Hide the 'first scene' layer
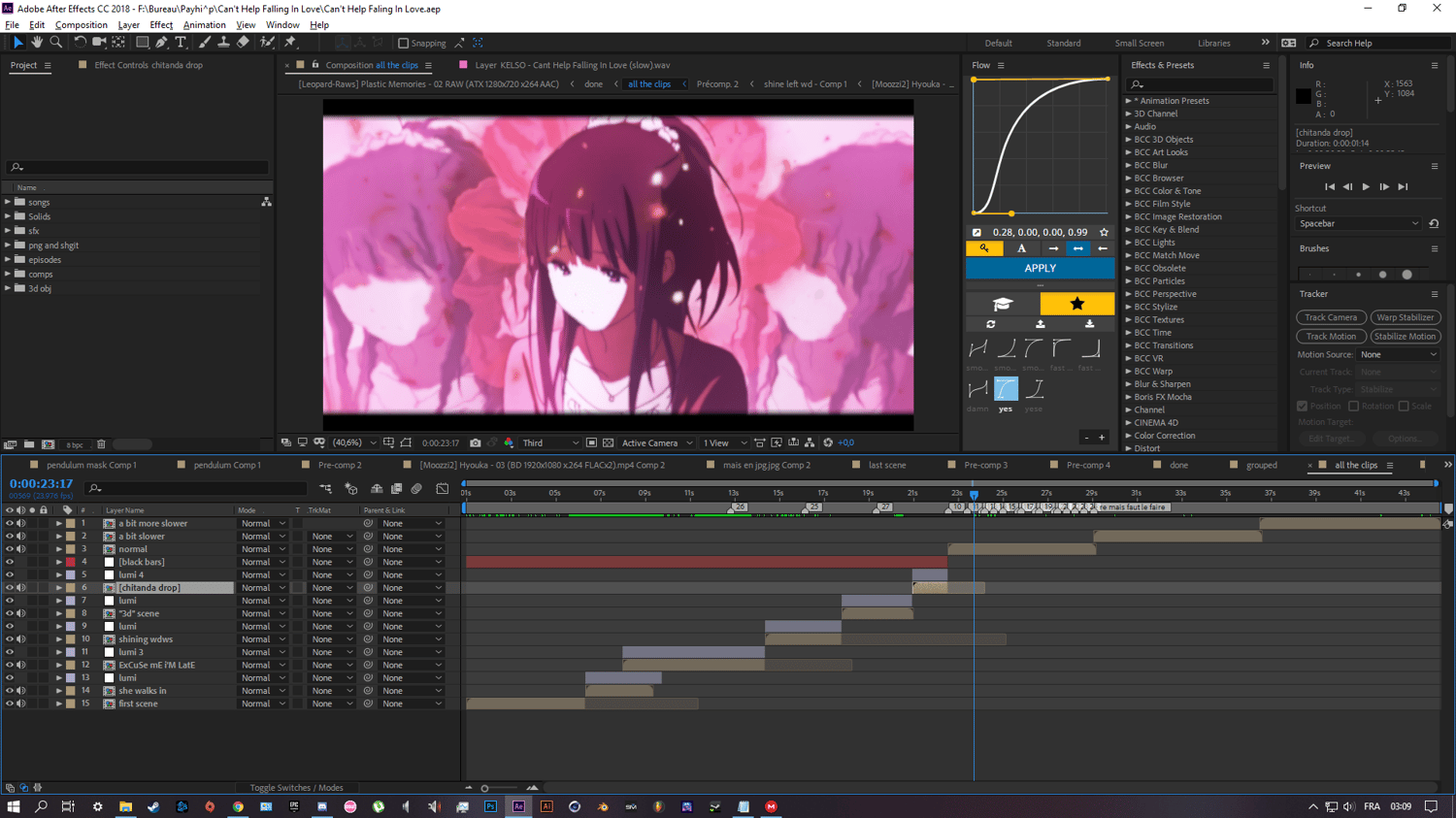Viewport: 1456px width, 818px height. tap(10, 703)
